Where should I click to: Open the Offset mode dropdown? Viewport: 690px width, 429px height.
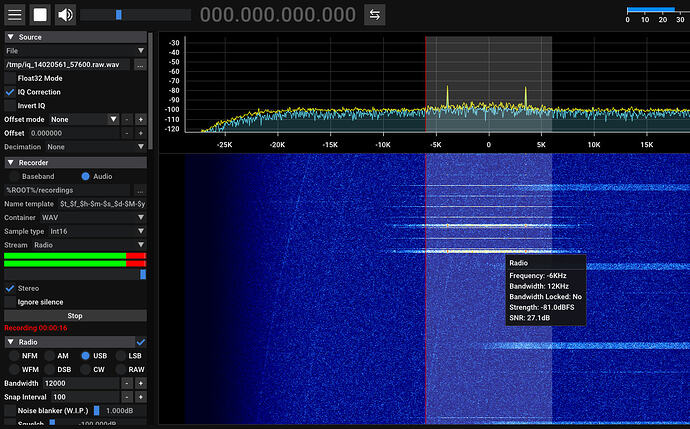84,119
